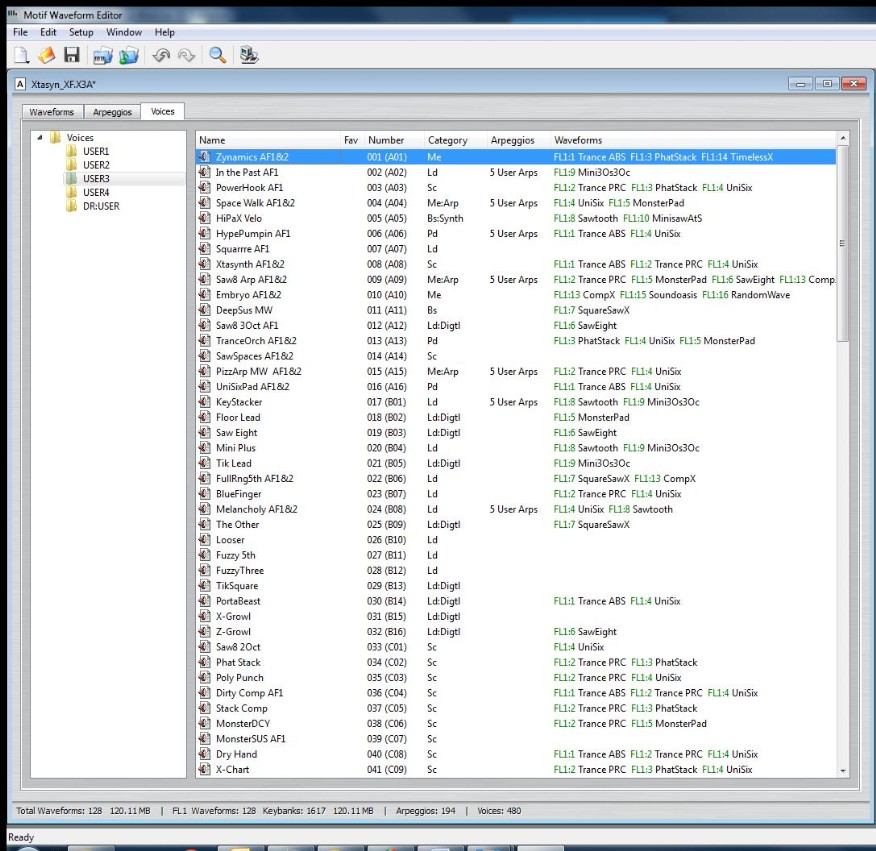The width and height of the screenshot is (876, 851).
Task: Click the Fav column header
Action: (351, 140)
